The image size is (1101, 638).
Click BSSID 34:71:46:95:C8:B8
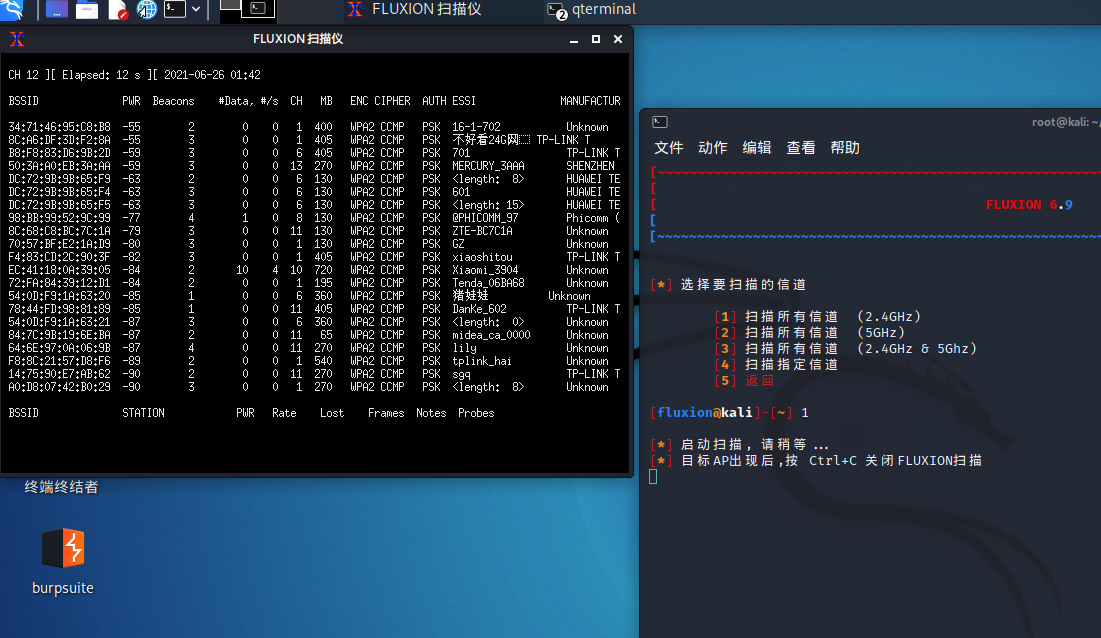coord(60,127)
